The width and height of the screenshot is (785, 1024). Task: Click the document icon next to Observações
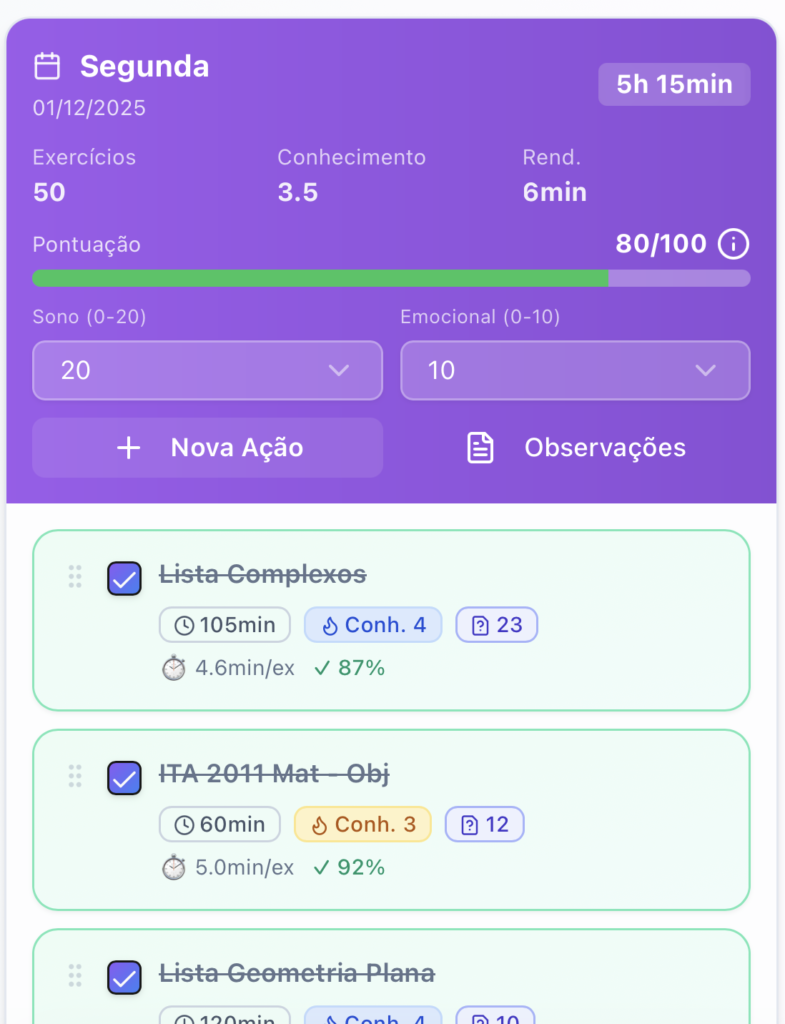click(x=481, y=448)
